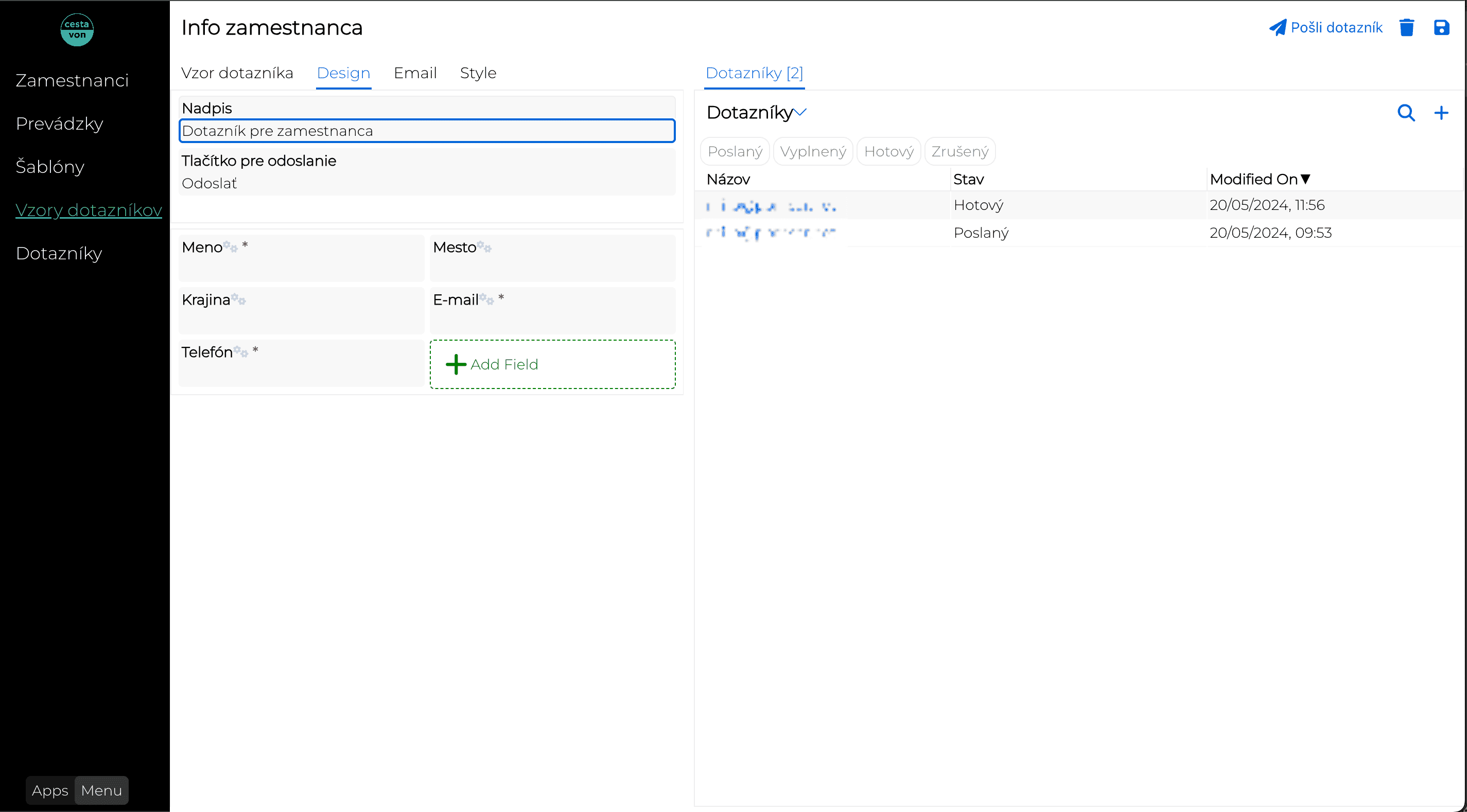Add new dotazník with plus icon

[1441, 113]
